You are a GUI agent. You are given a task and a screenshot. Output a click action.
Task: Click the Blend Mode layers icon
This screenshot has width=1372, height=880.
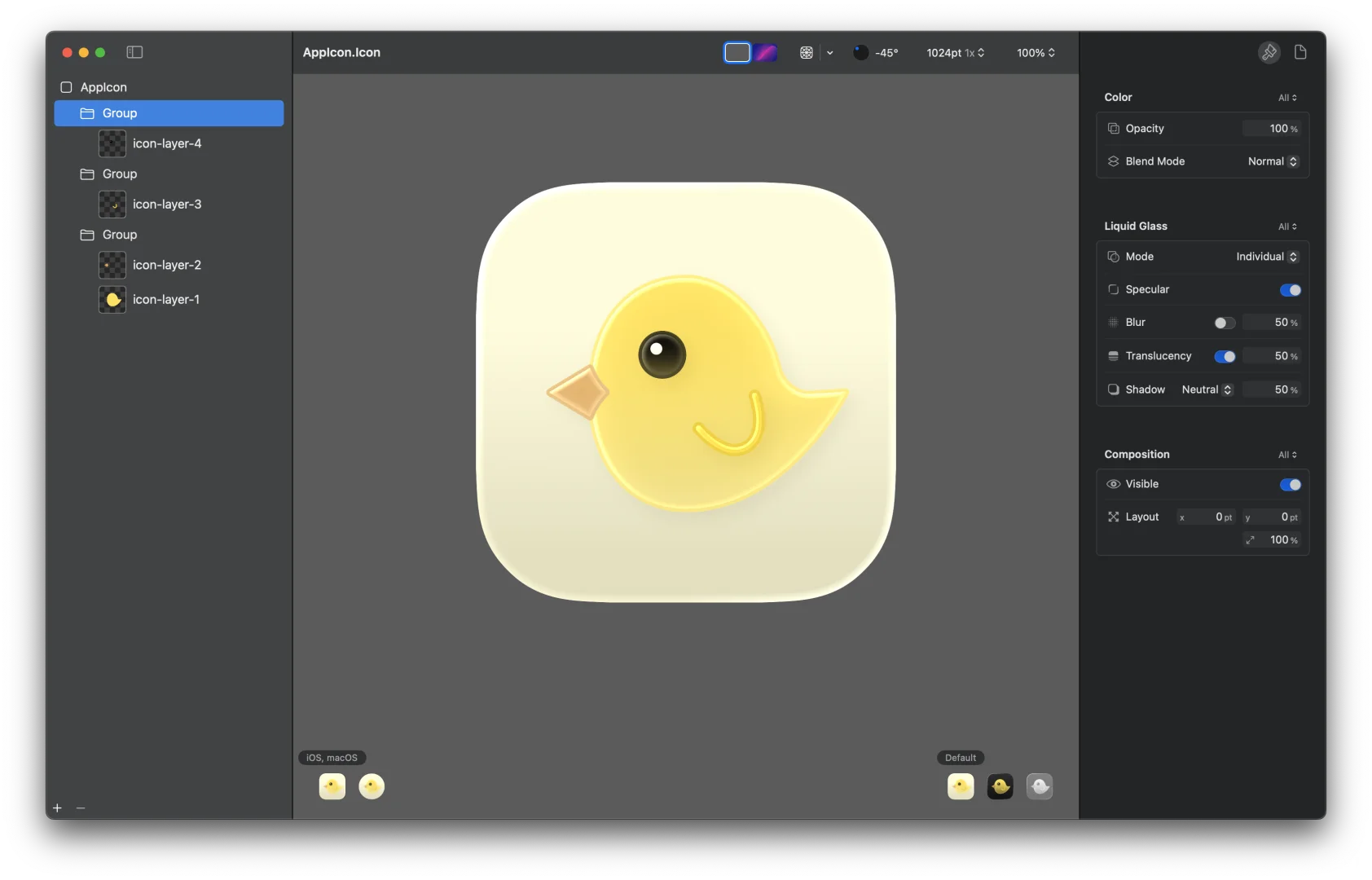coord(1113,161)
